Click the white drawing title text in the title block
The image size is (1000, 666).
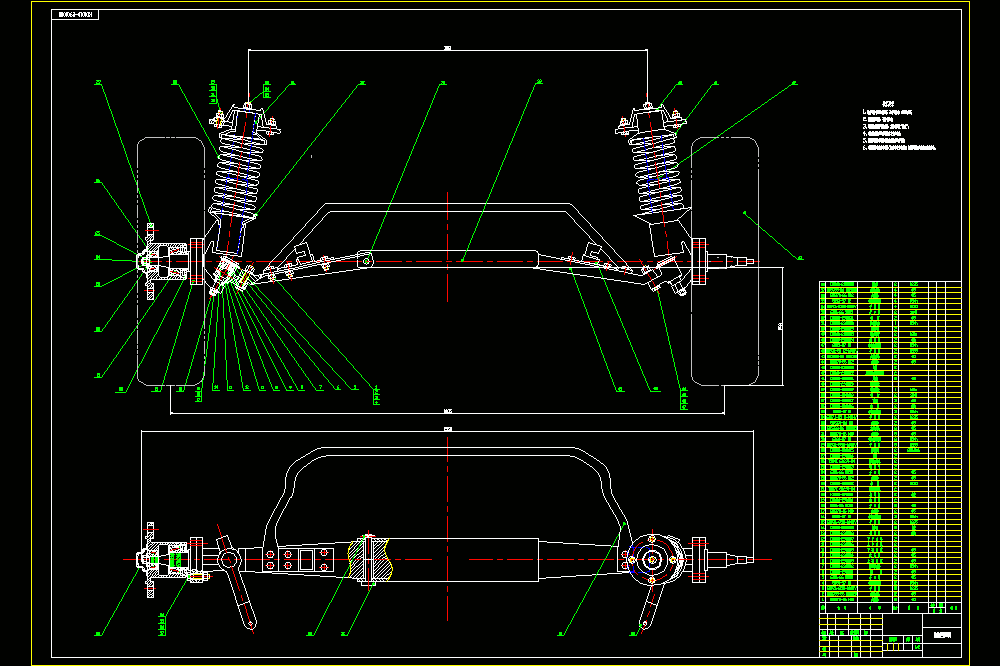(942, 635)
